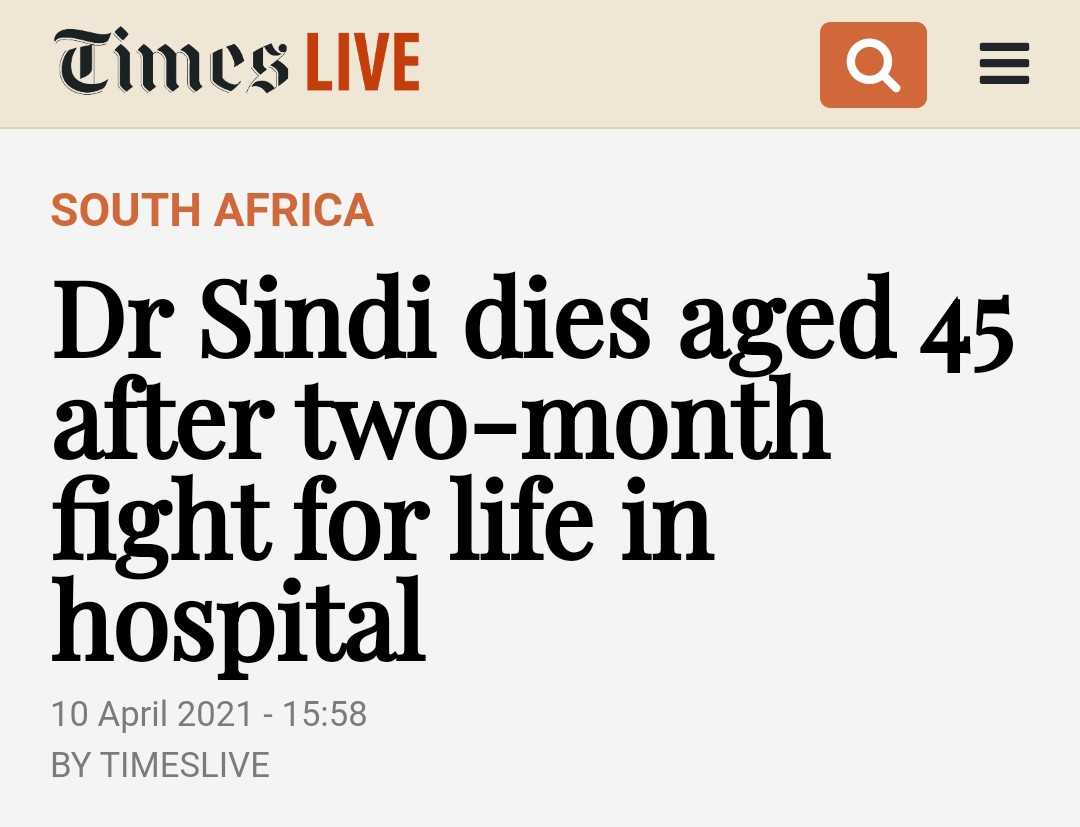
Task: Click 'TIMESLIVE' author name in byline
Action: click(x=185, y=766)
